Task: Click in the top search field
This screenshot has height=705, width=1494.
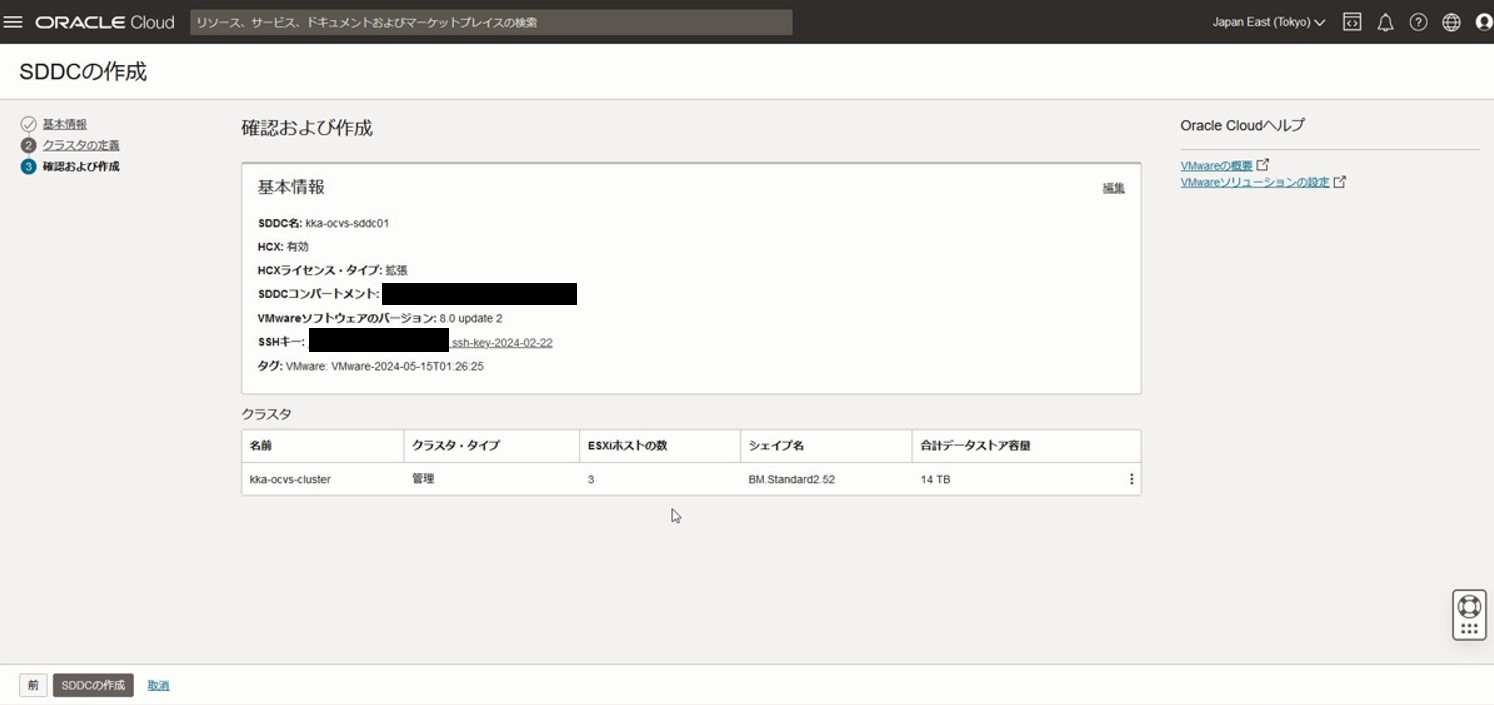Action: click(x=490, y=22)
